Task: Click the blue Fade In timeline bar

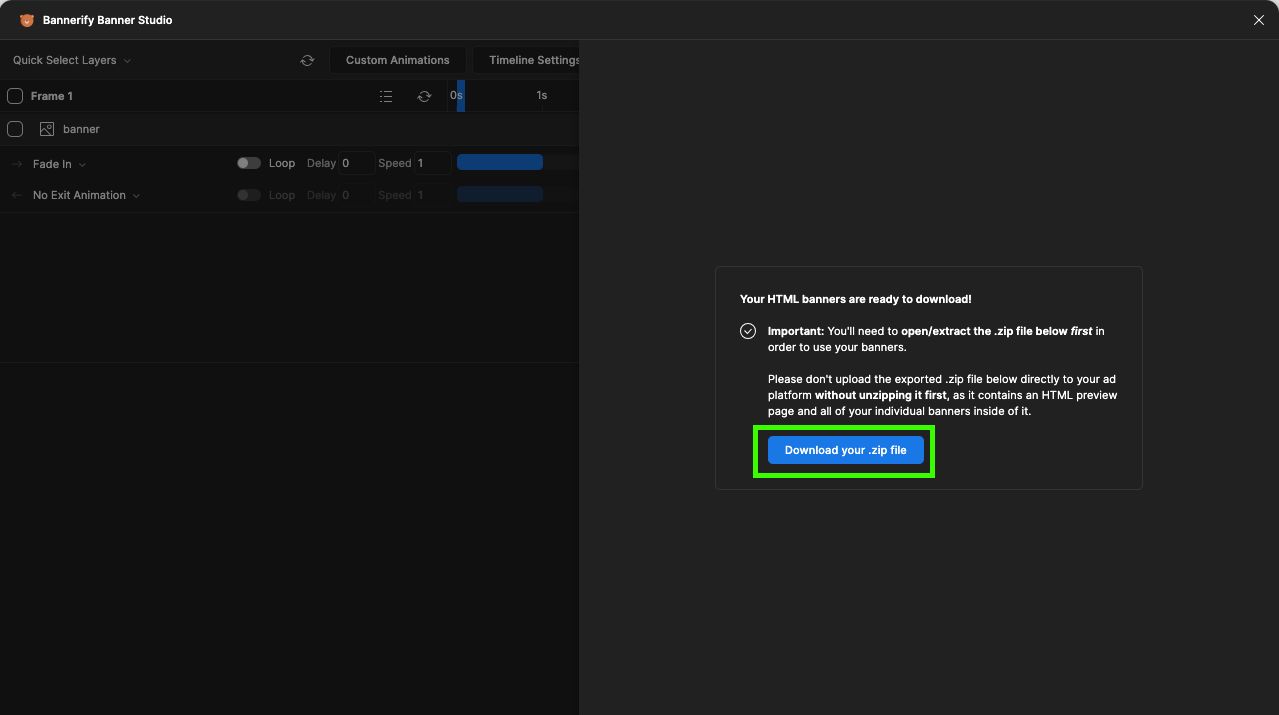Action: 500,162
